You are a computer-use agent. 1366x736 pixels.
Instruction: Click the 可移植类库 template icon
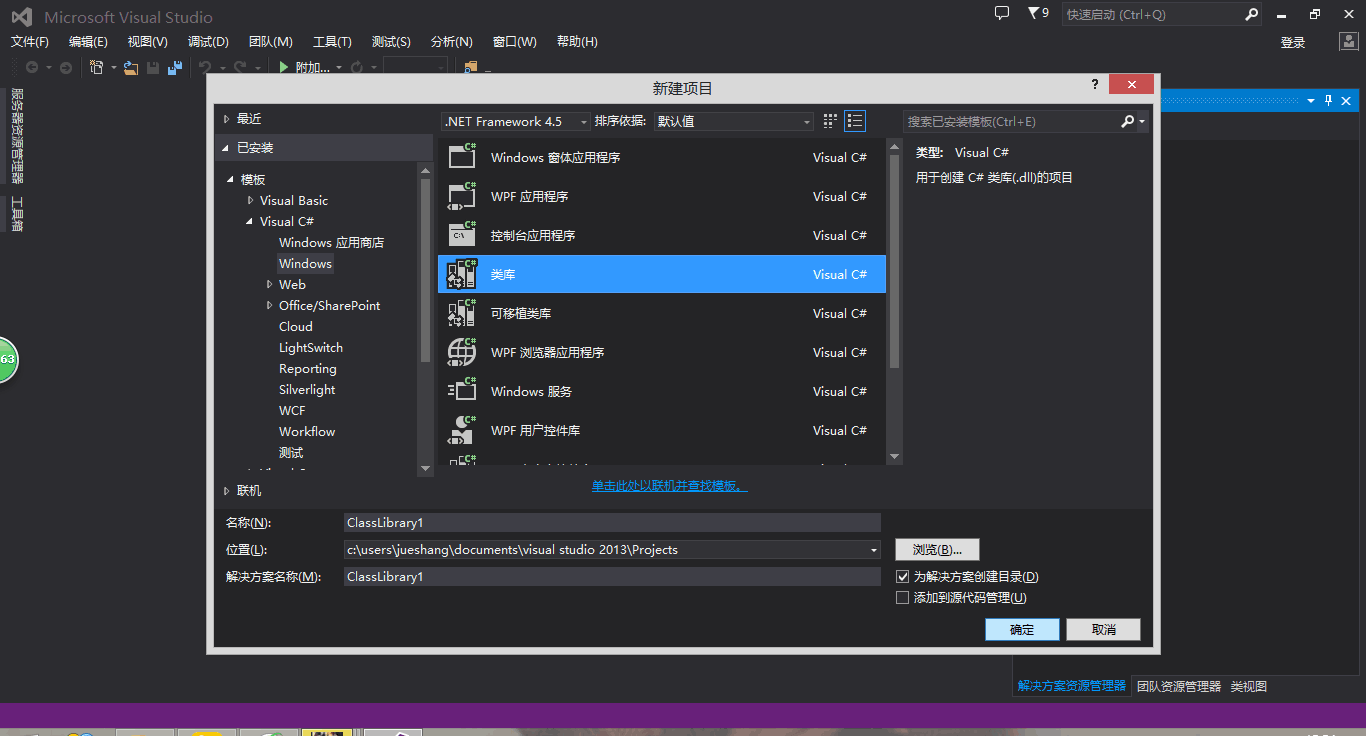tap(462, 313)
